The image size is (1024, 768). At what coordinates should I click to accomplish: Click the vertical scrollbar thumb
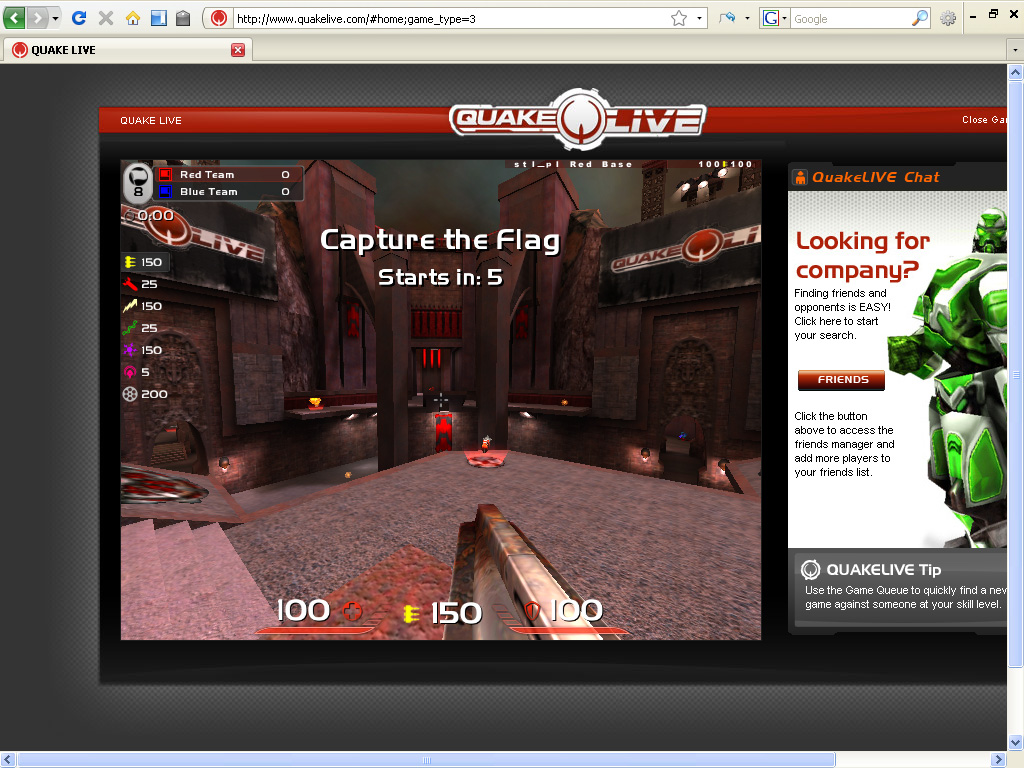[x=1015, y=374]
